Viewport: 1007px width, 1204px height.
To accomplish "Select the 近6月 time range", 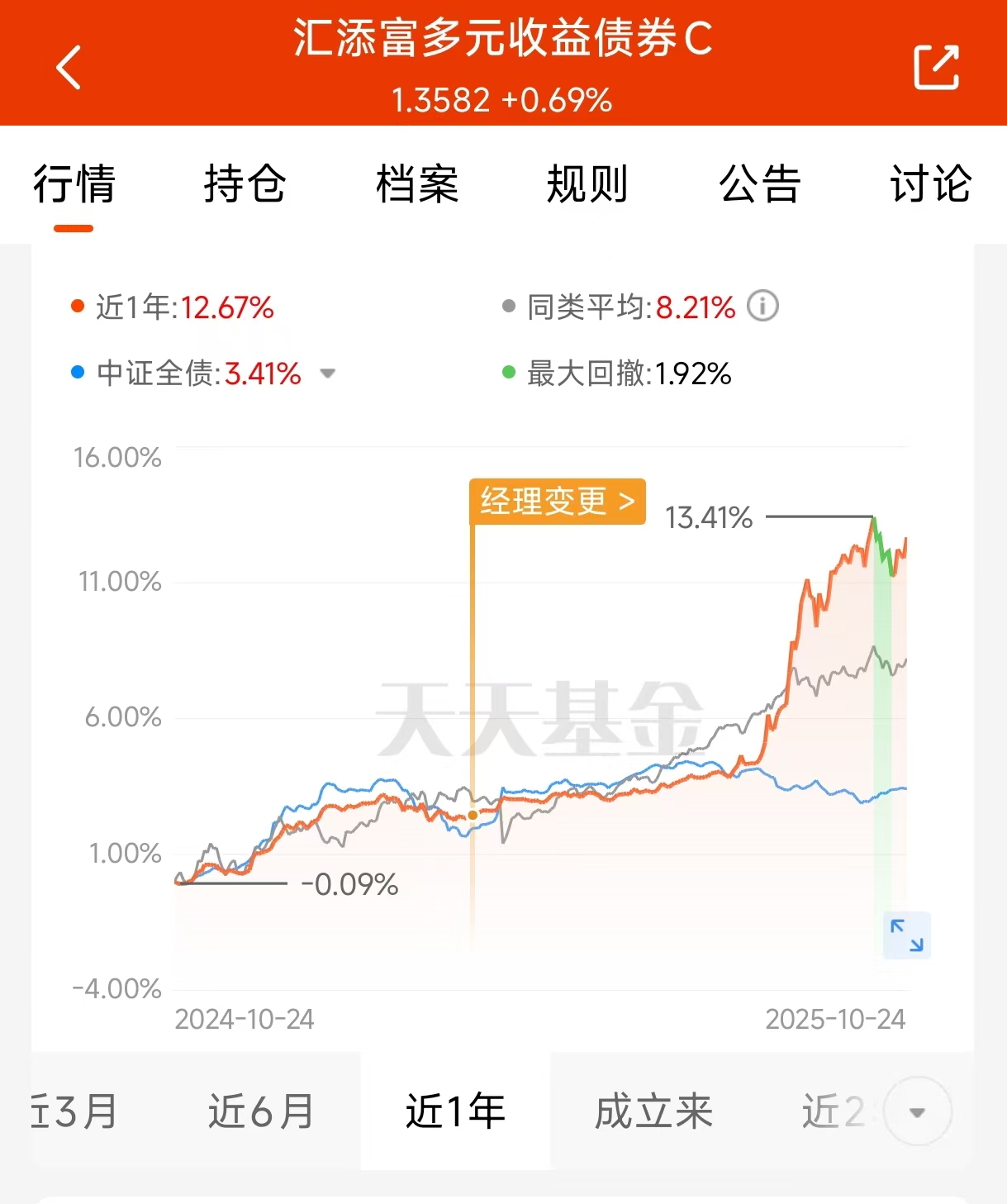I will (x=261, y=1111).
